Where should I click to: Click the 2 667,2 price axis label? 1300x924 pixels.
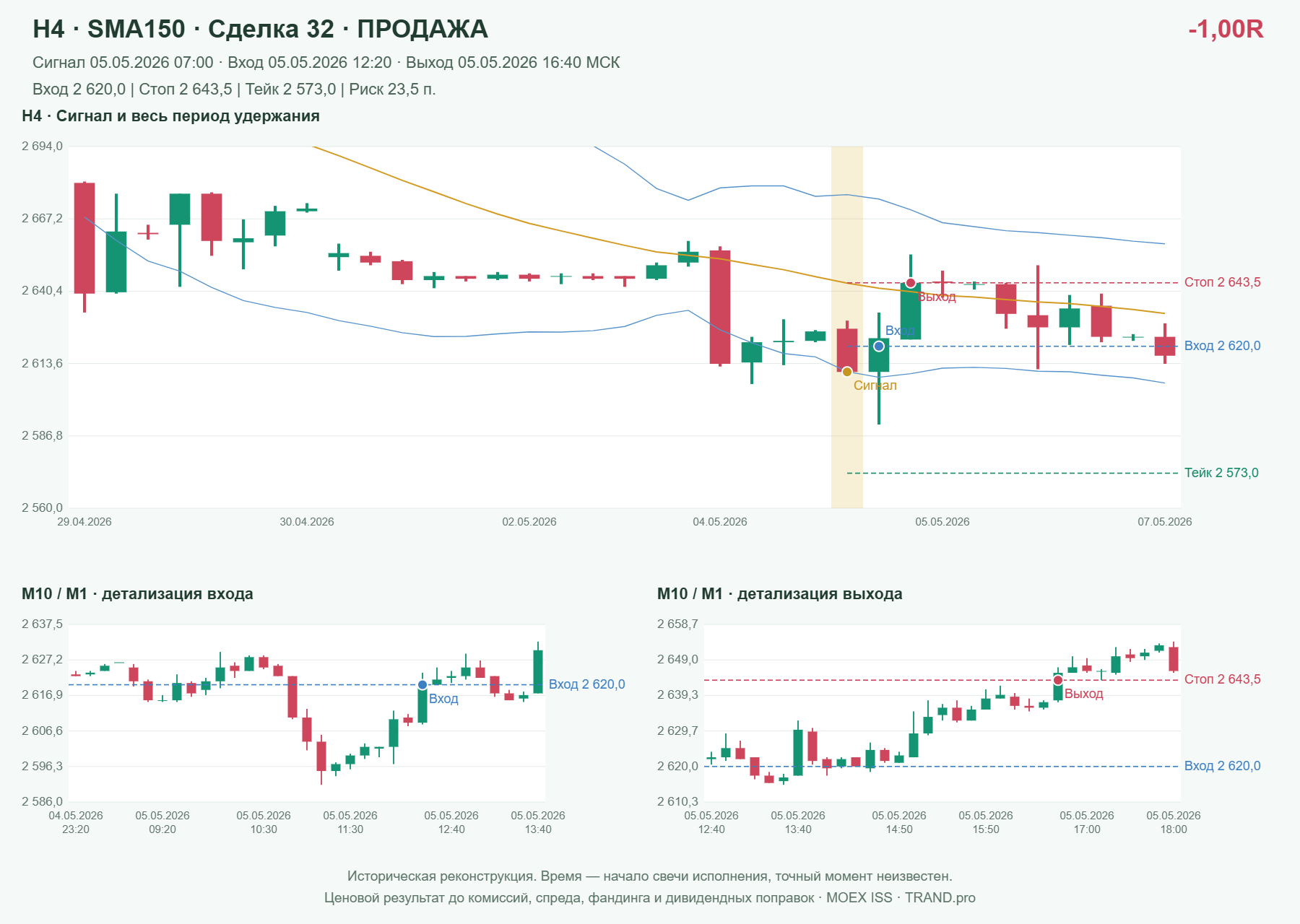[x=42, y=219]
